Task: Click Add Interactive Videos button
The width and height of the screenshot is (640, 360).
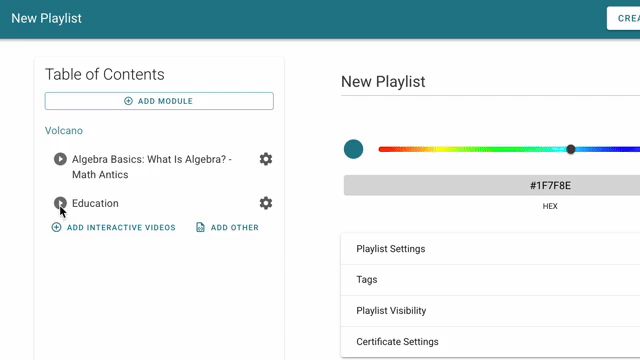Action: pos(113,227)
